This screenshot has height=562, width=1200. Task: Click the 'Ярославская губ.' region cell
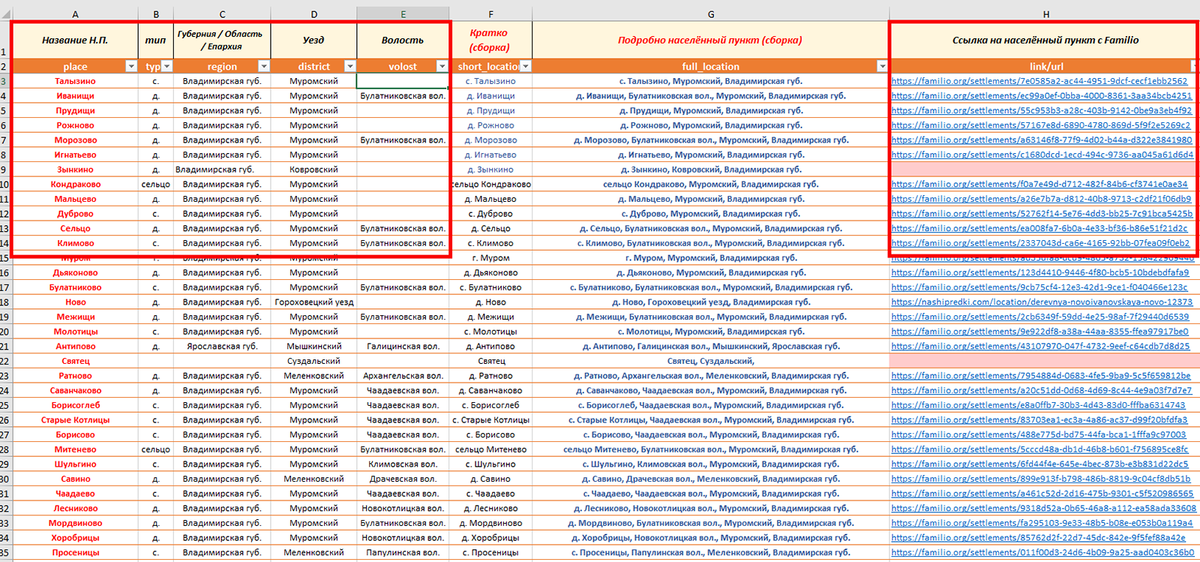pos(222,346)
